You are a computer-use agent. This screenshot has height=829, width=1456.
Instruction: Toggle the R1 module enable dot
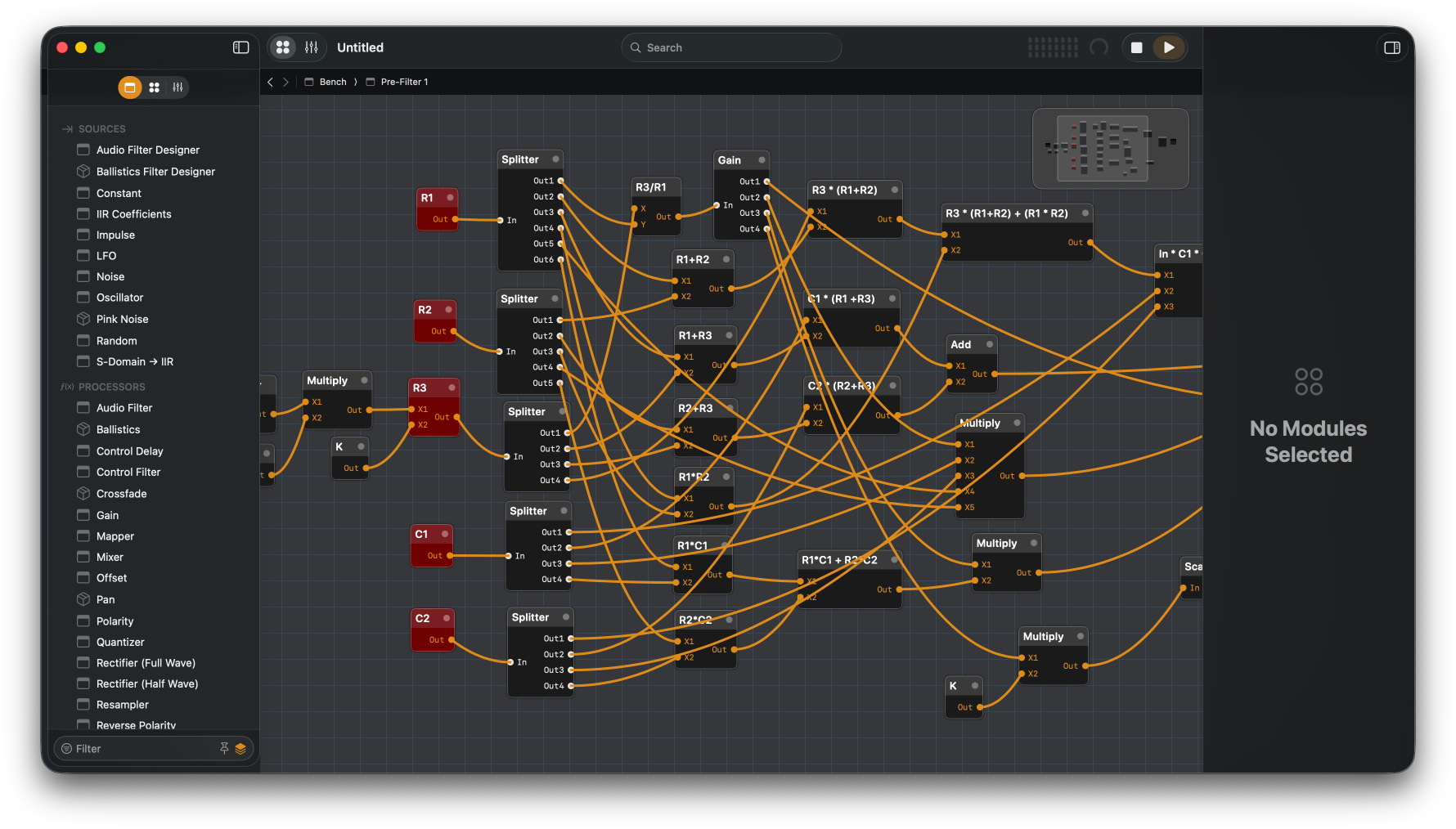point(450,198)
